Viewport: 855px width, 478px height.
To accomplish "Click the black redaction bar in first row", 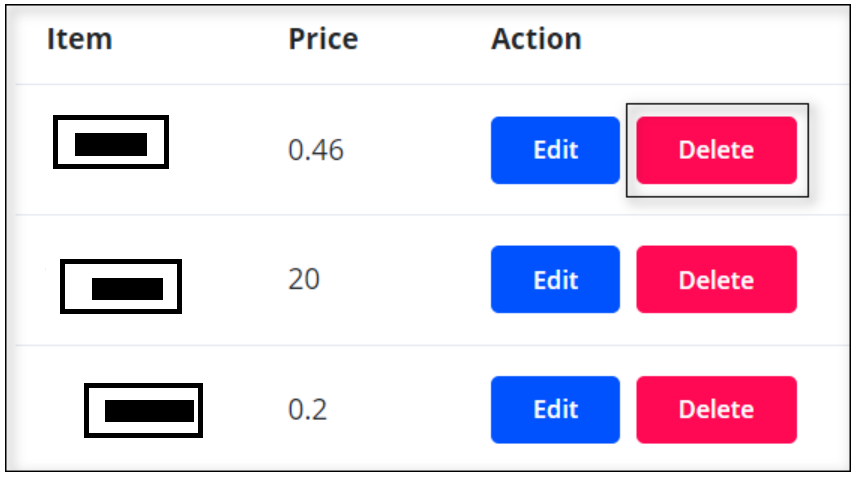I will click(x=111, y=144).
